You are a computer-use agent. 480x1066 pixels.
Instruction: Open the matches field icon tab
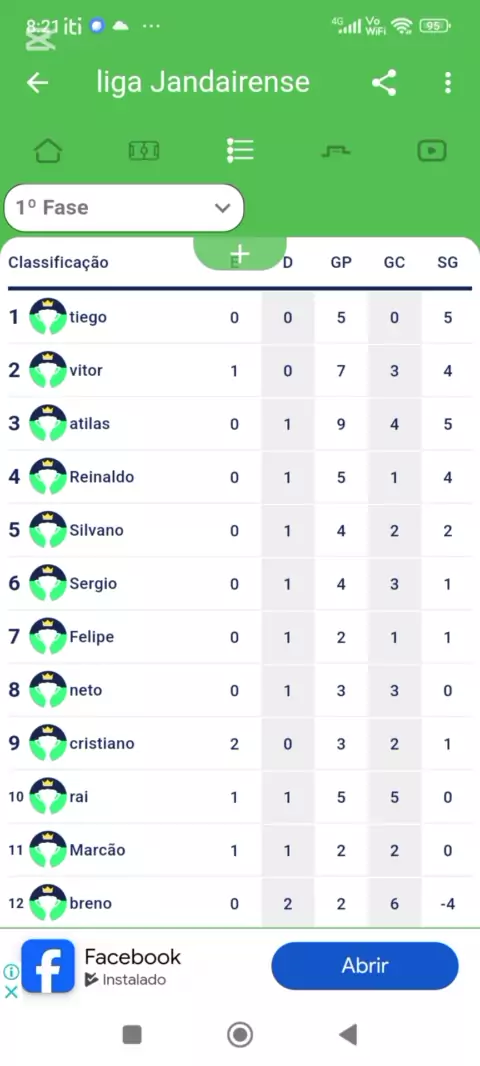coord(144,150)
